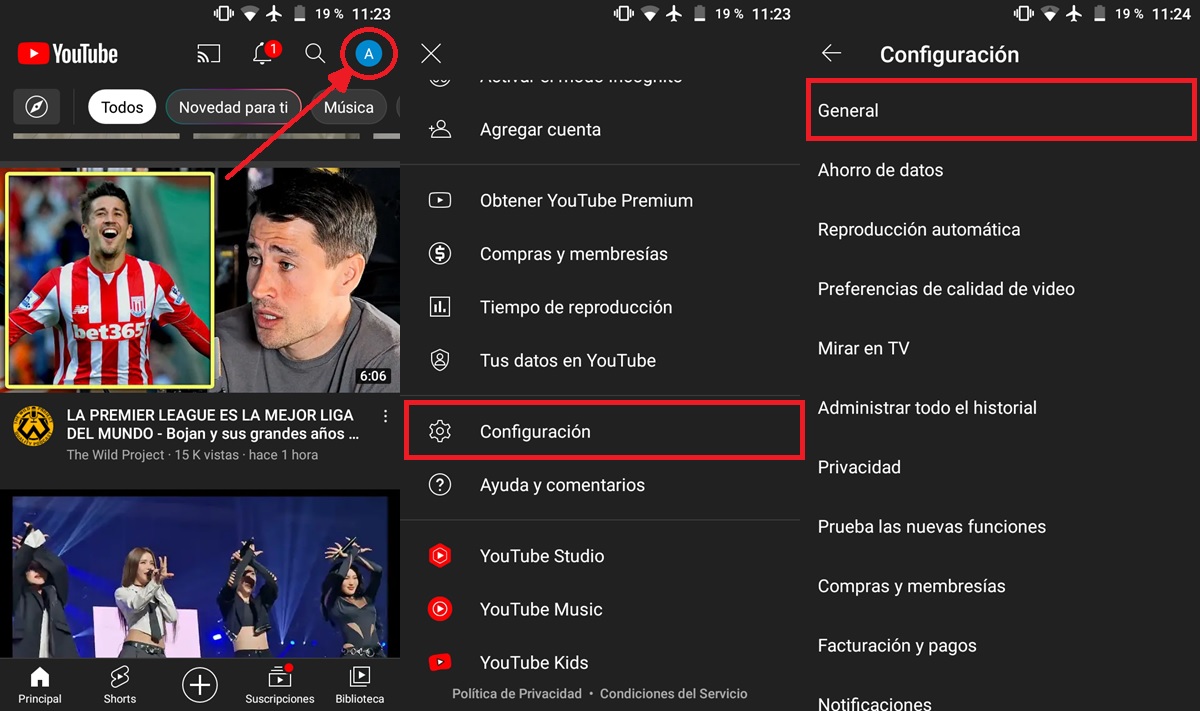Switch to the Shorts tab
Screen dimensions: 1200x711
[x=119, y=685]
